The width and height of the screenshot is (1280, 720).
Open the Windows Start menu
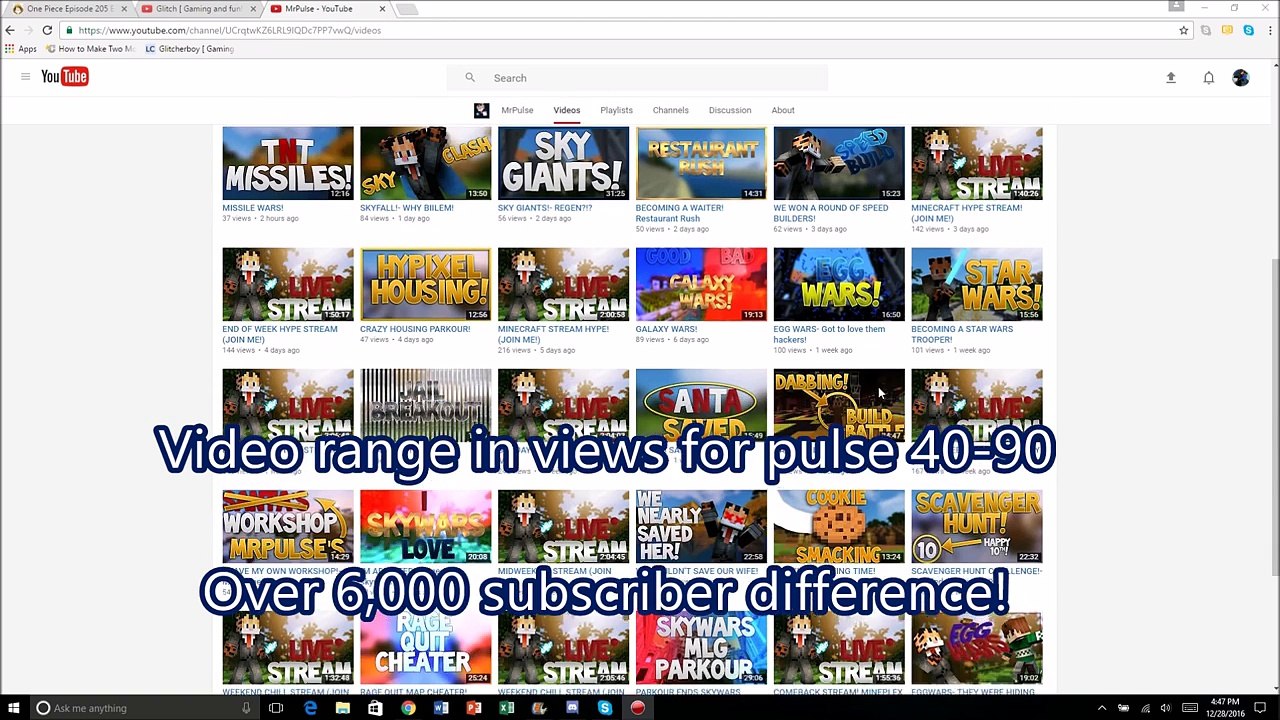(14, 708)
